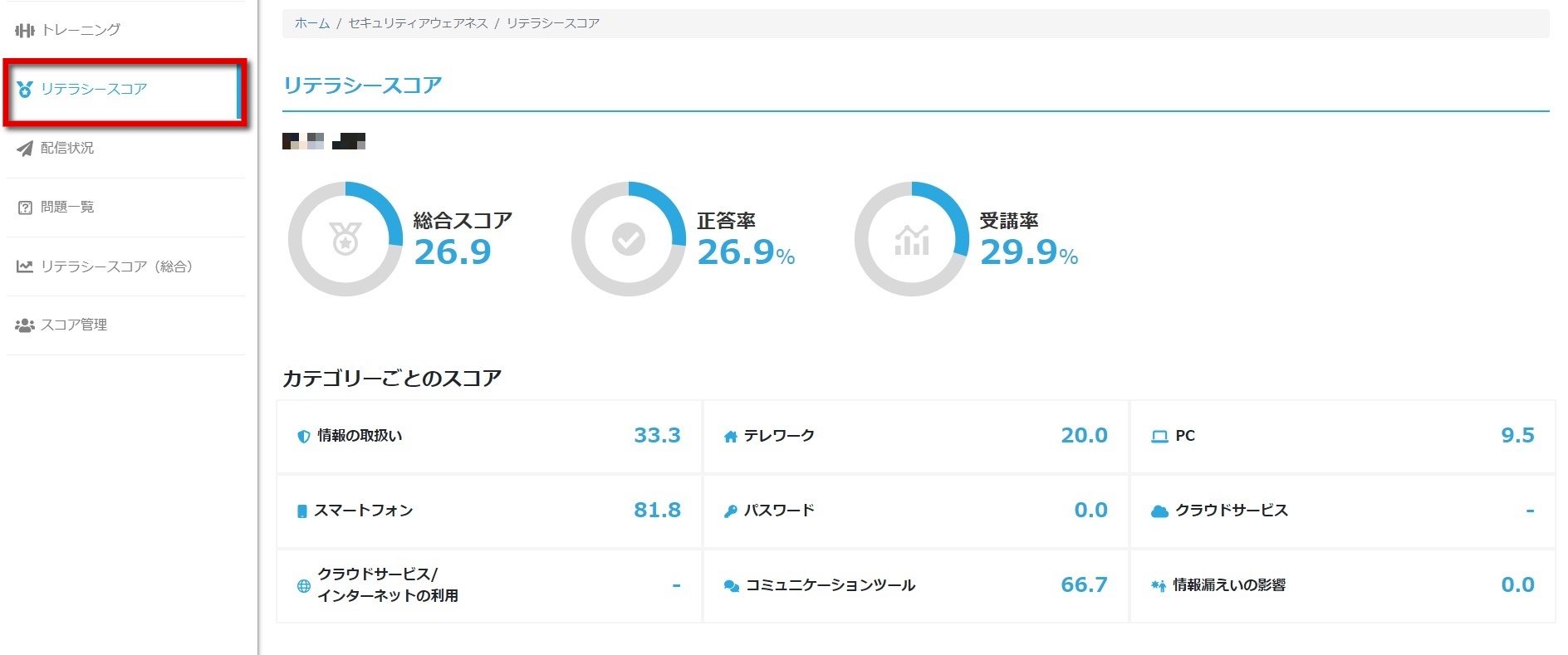Open スコア管理 in the sidebar
This screenshot has width=1568, height=655.
[x=126, y=325]
